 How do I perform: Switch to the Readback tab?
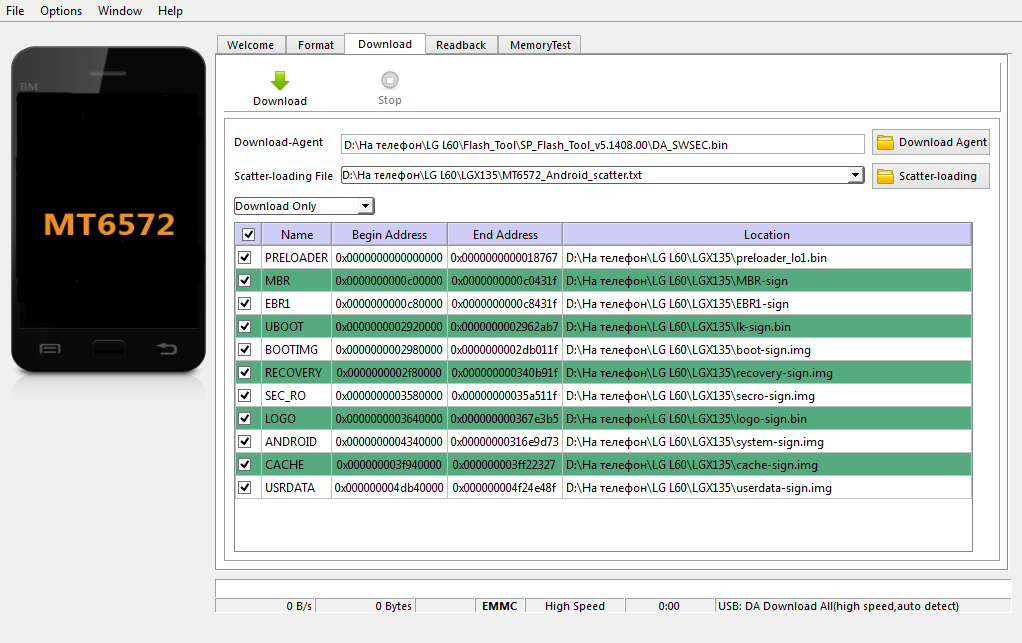point(461,45)
